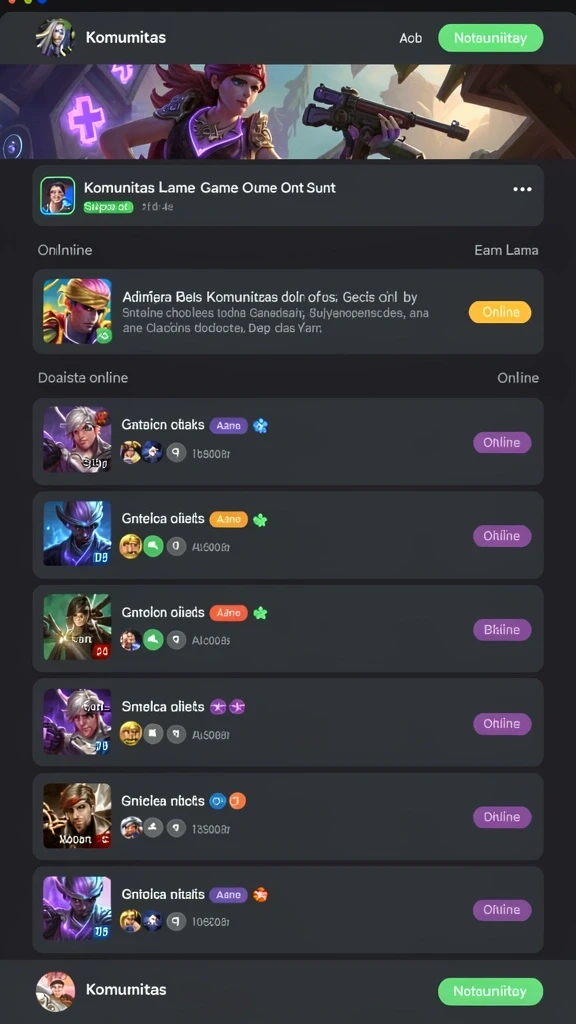Click the green circle icon under Gntelca oliets
The width and height of the screenshot is (576, 1024).
click(x=153, y=546)
